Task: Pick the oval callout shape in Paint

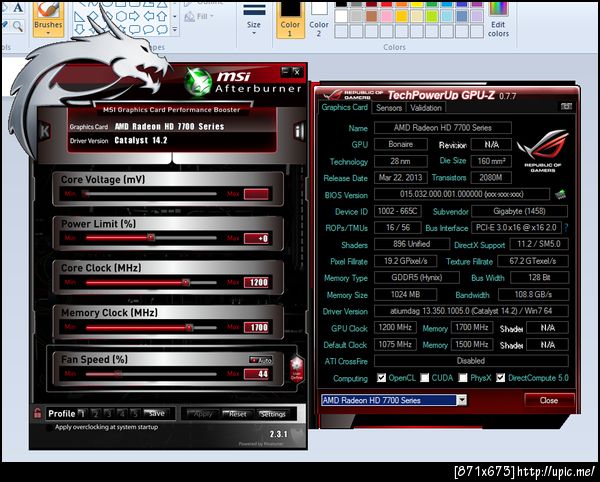Action: point(148,29)
